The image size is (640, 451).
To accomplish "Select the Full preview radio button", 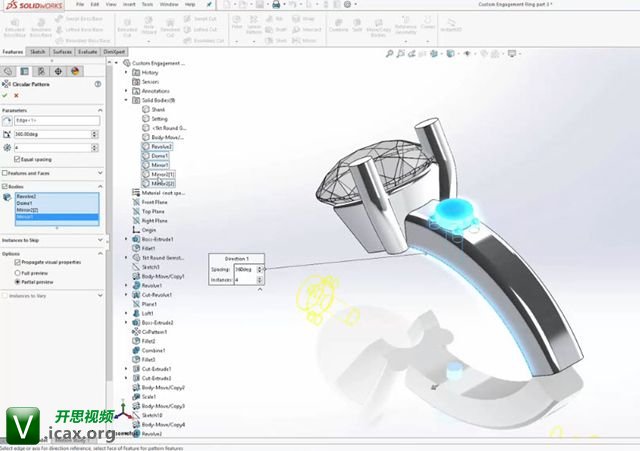I will pos(17,273).
